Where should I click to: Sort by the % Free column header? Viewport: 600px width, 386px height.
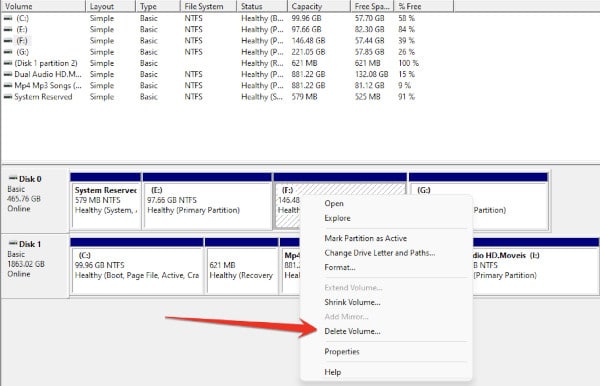424,6
